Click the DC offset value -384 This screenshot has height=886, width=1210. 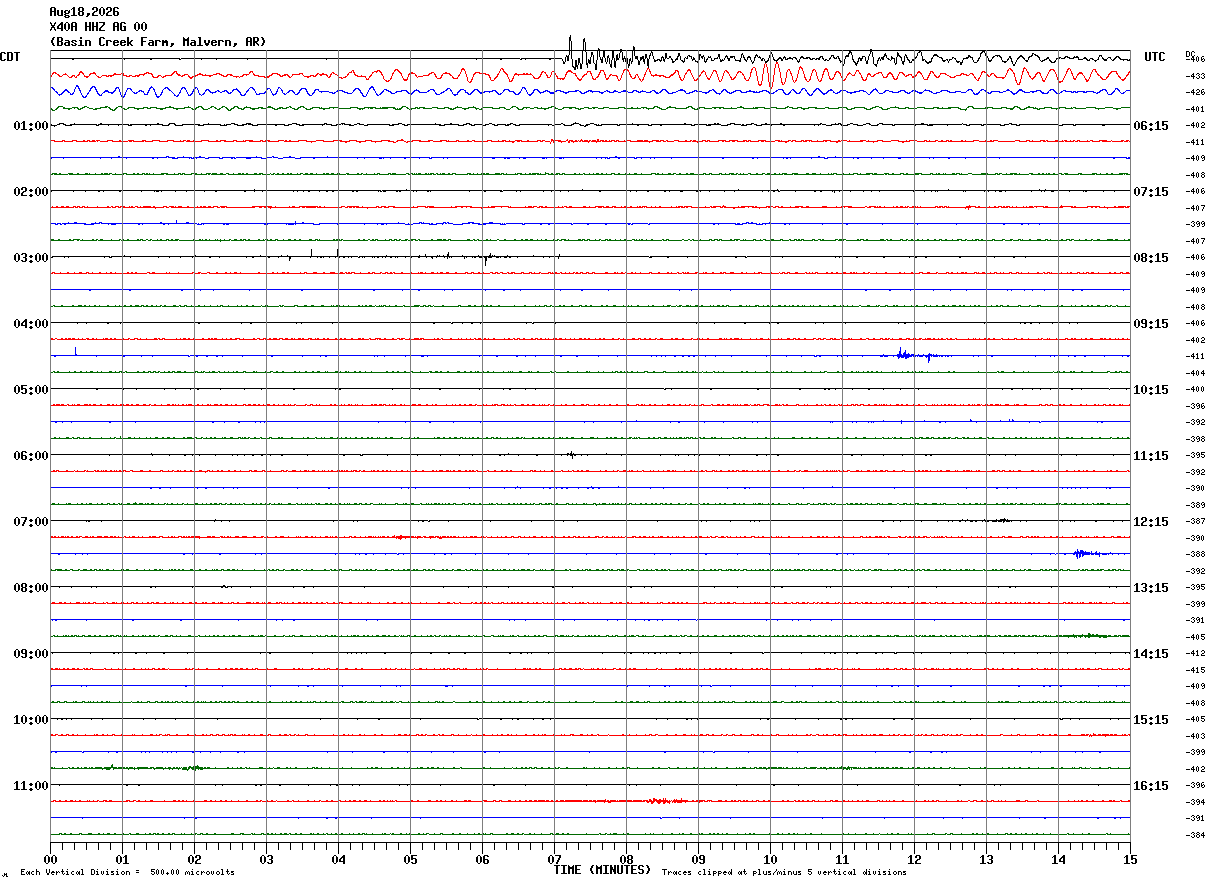pos(1195,835)
